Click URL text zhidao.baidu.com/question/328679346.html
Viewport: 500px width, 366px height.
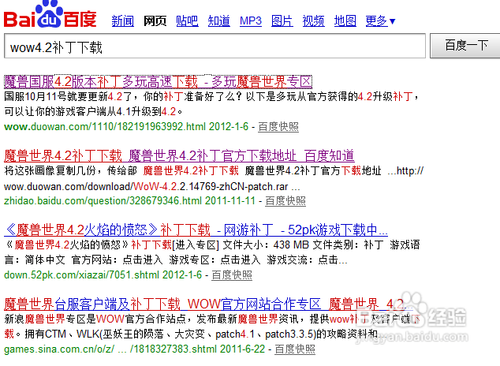click(x=103, y=201)
